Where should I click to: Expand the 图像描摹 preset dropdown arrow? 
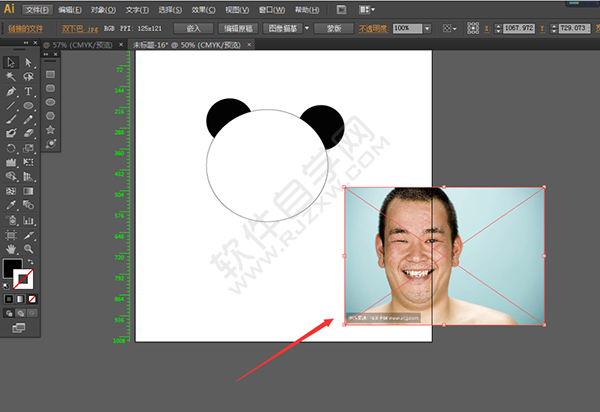306,29
